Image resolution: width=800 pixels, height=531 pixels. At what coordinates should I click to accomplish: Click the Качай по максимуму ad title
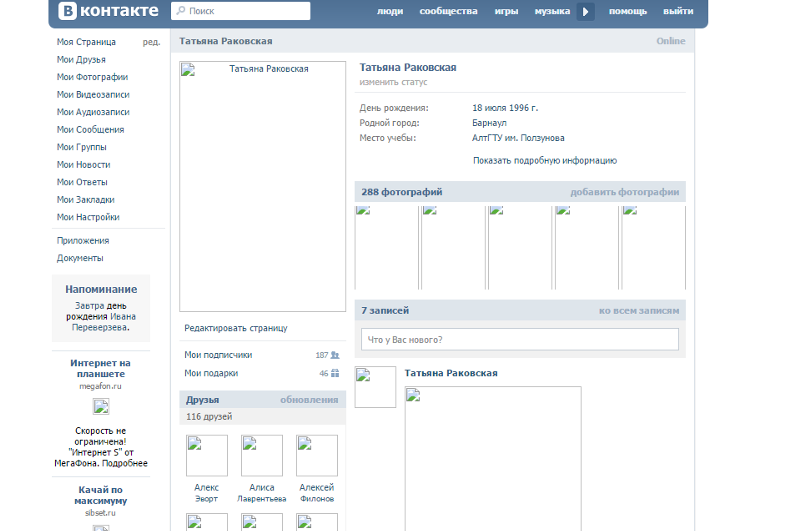pos(101,495)
